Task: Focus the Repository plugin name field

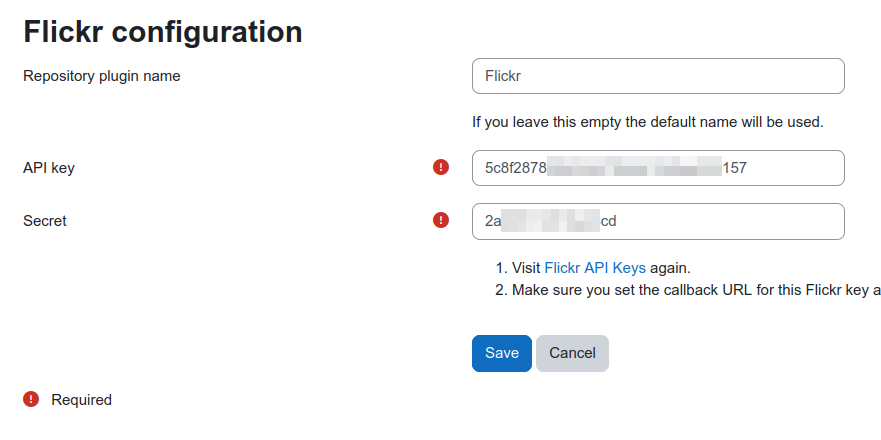Action: tap(658, 76)
